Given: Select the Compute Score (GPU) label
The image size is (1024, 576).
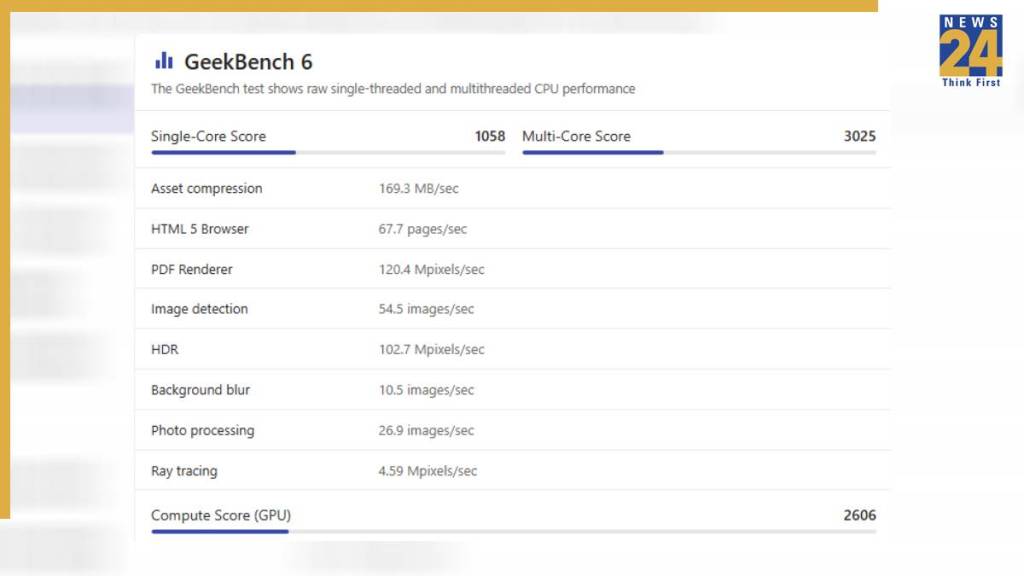Looking at the screenshot, I should pyautogui.click(x=221, y=515).
